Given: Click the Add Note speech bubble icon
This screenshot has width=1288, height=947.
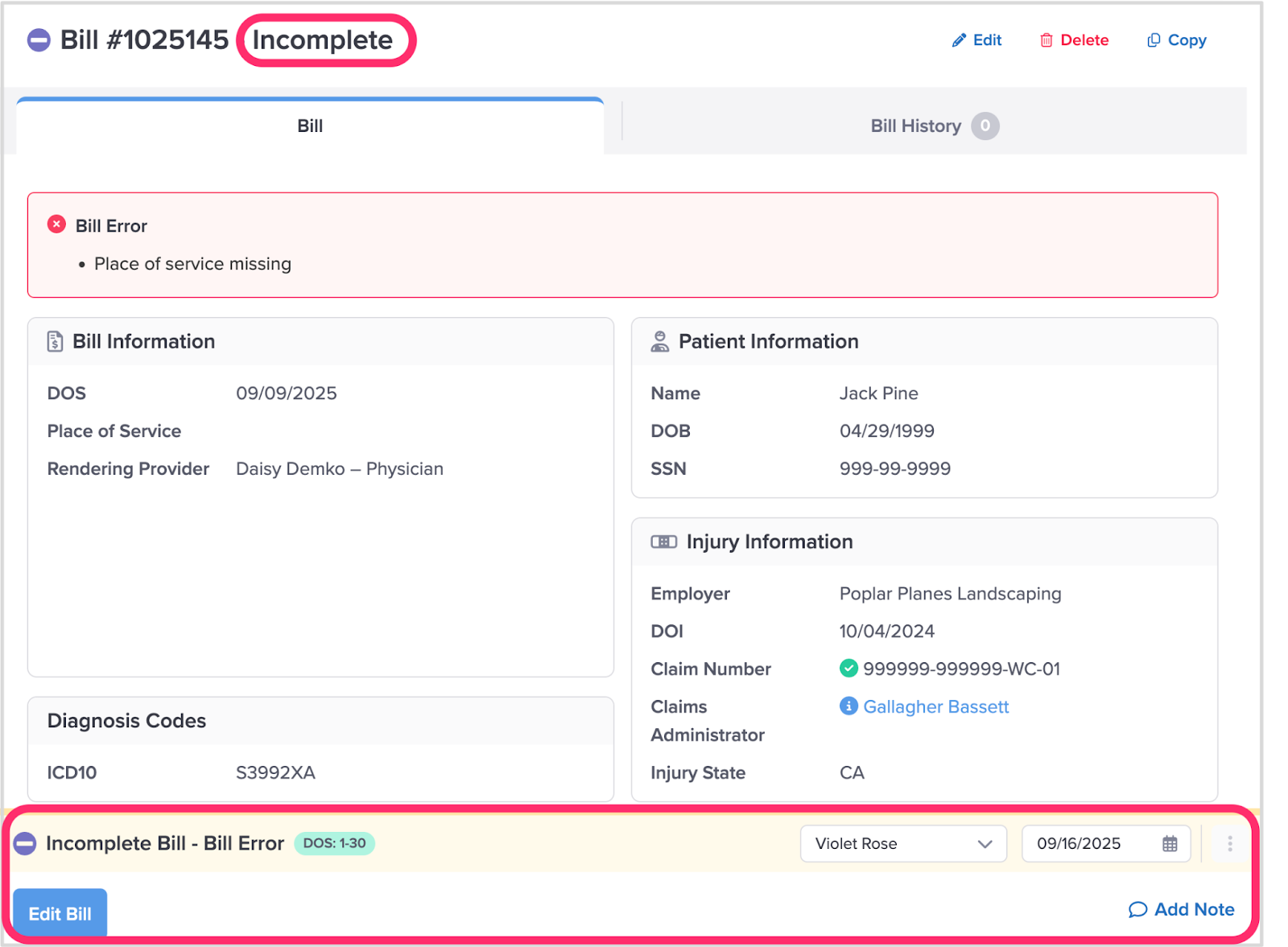Looking at the screenshot, I should click(x=1137, y=909).
